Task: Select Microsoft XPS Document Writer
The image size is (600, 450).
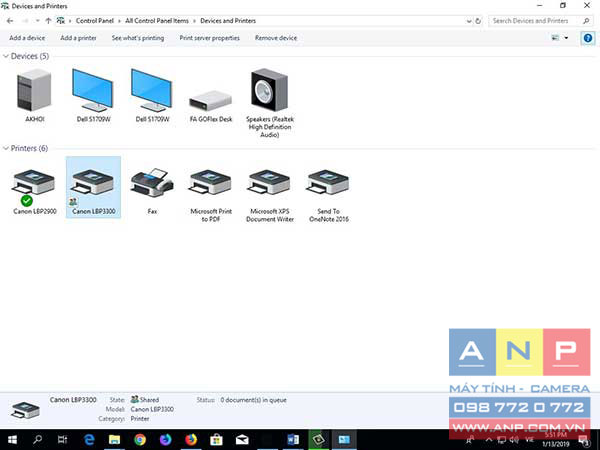Action: tap(270, 183)
